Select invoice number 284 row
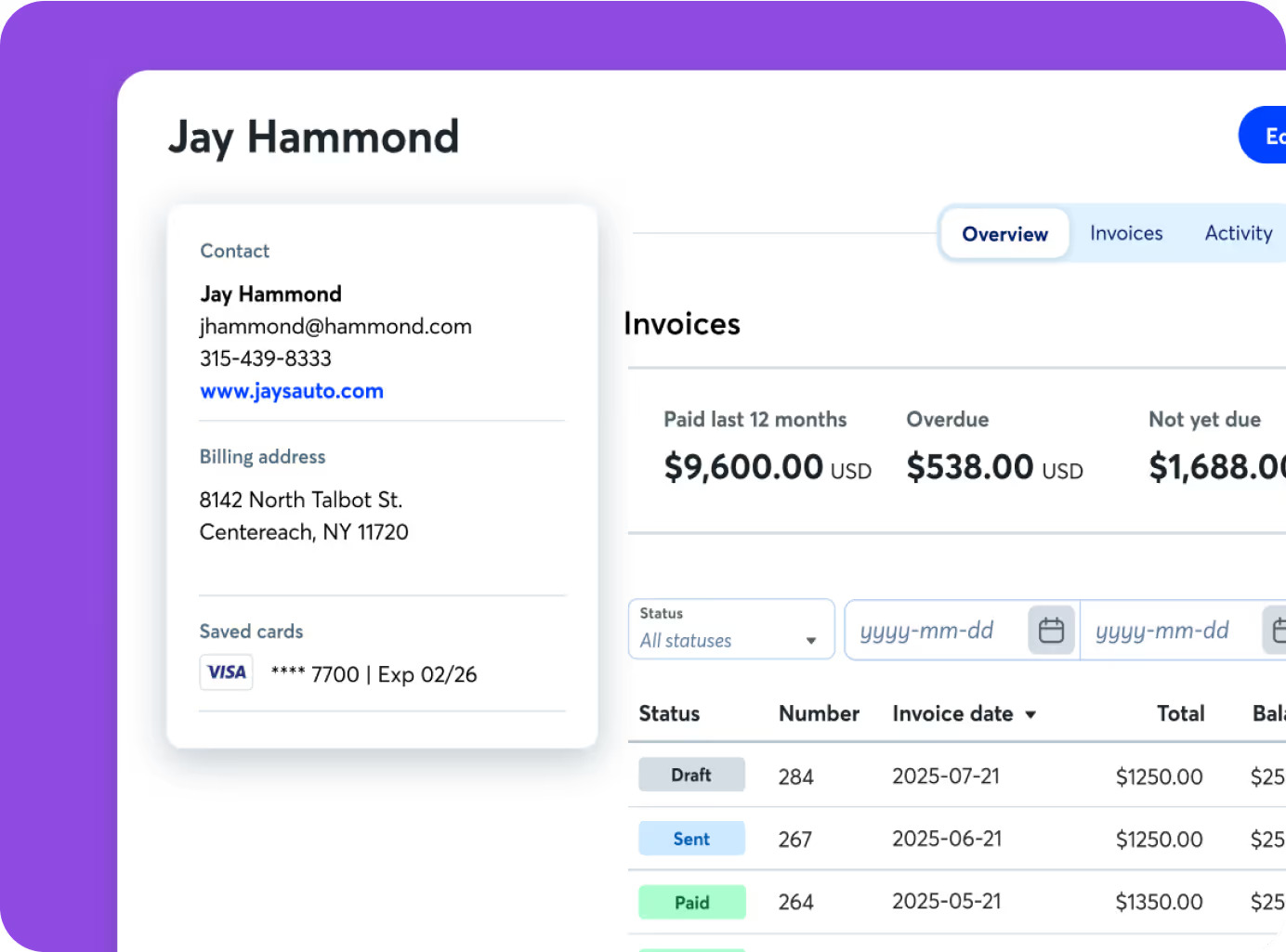Image resolution: width=1286 pixels, height=952 pixels. tap(796, 776)
